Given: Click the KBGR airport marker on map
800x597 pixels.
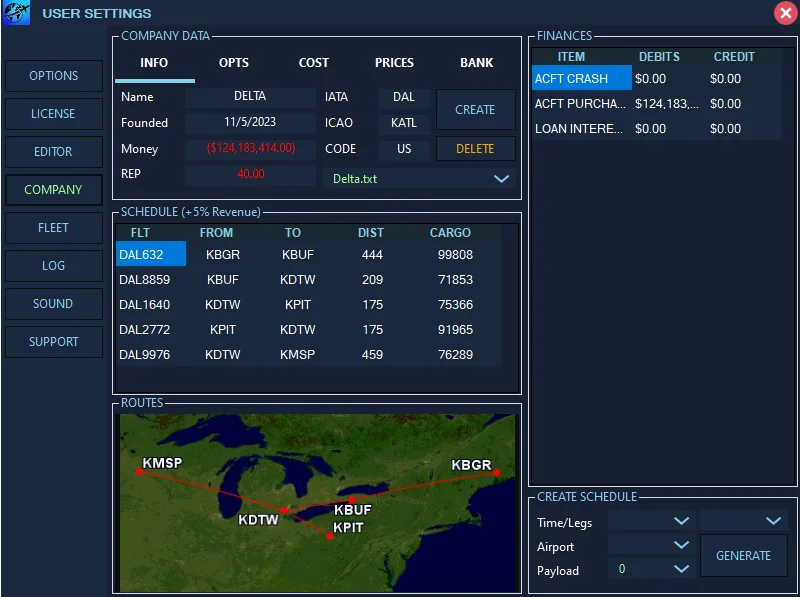Looking at the screenshot, I should point(497,473).
